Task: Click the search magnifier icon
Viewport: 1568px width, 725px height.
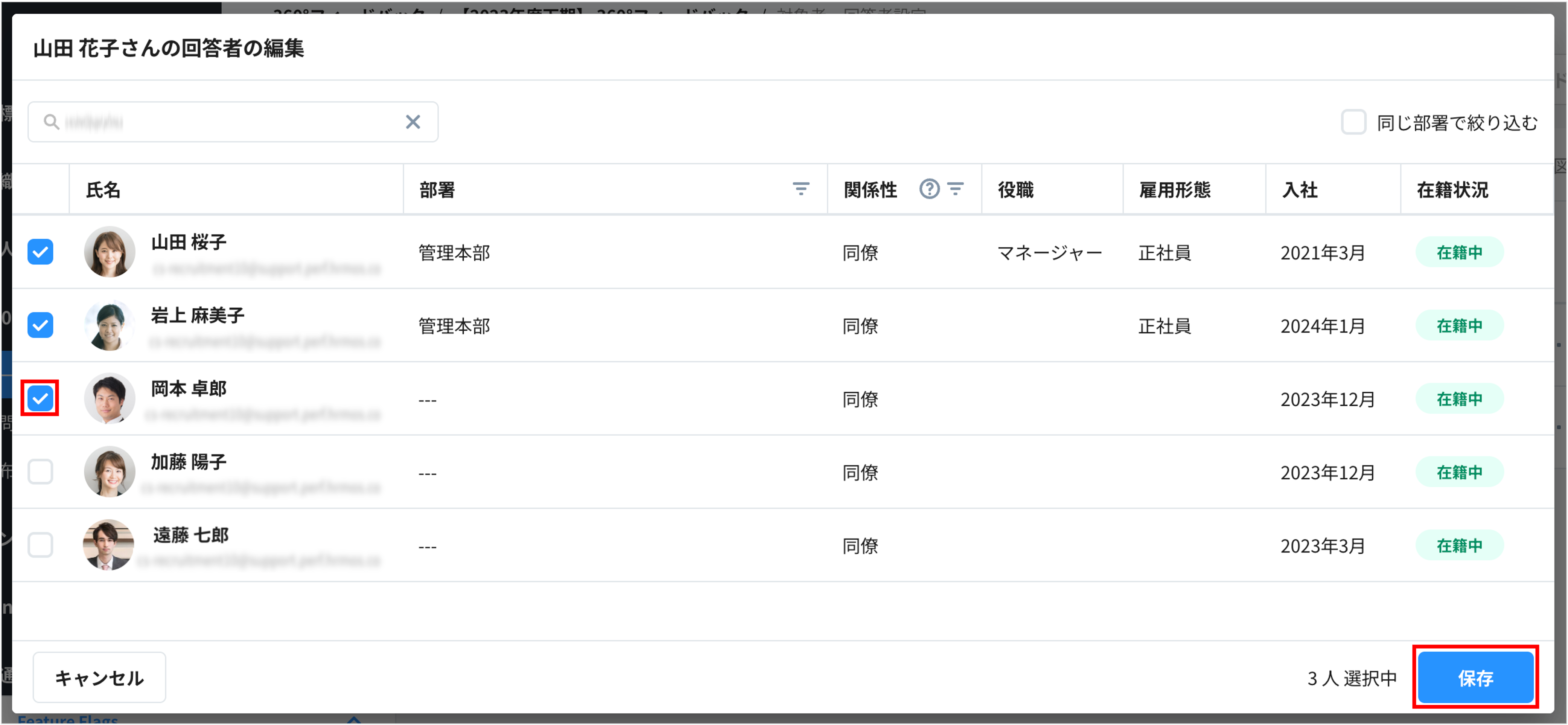Action: click(x=52, y=122)
